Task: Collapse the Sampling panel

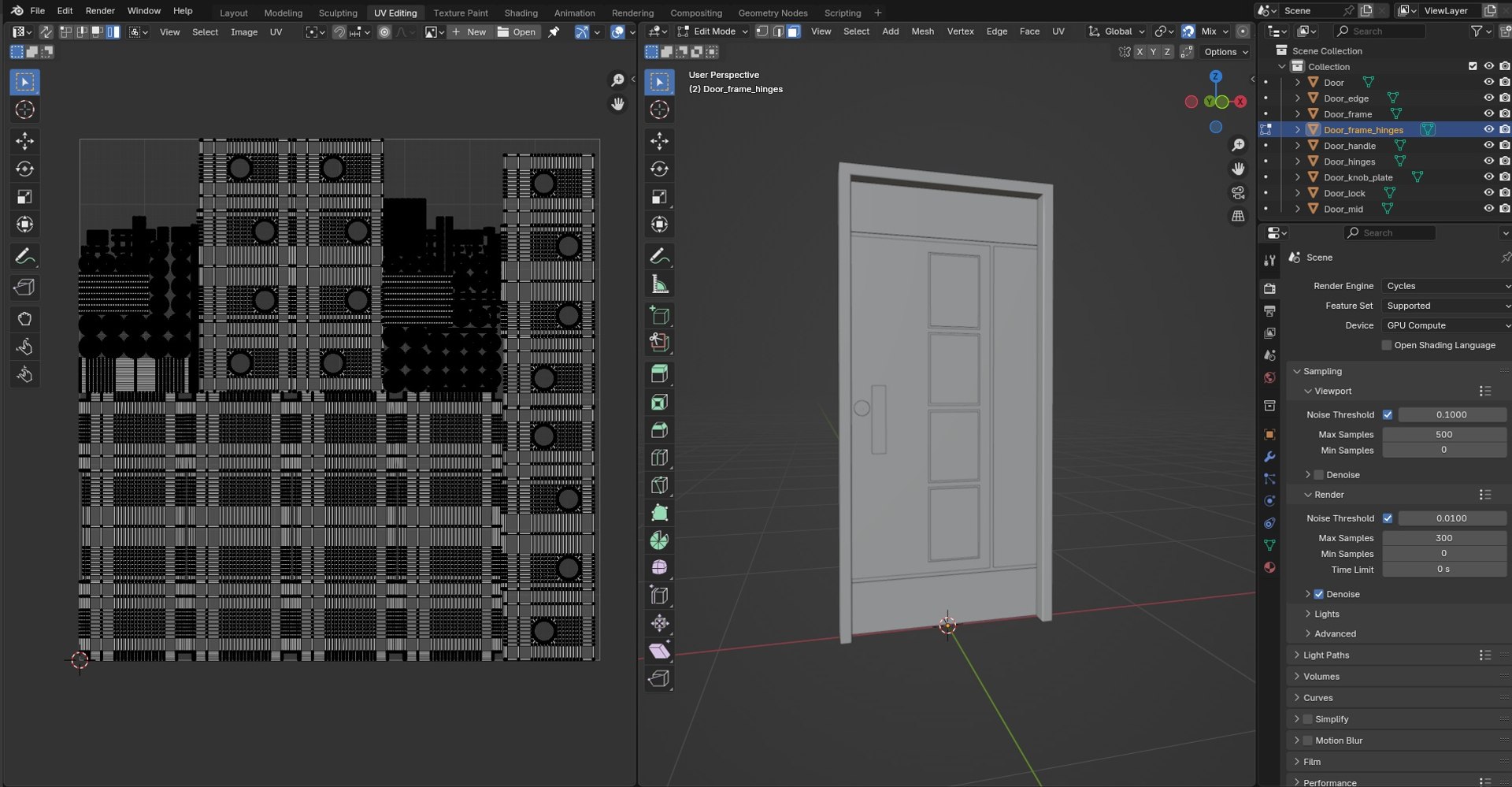Action: point(1321,371)
